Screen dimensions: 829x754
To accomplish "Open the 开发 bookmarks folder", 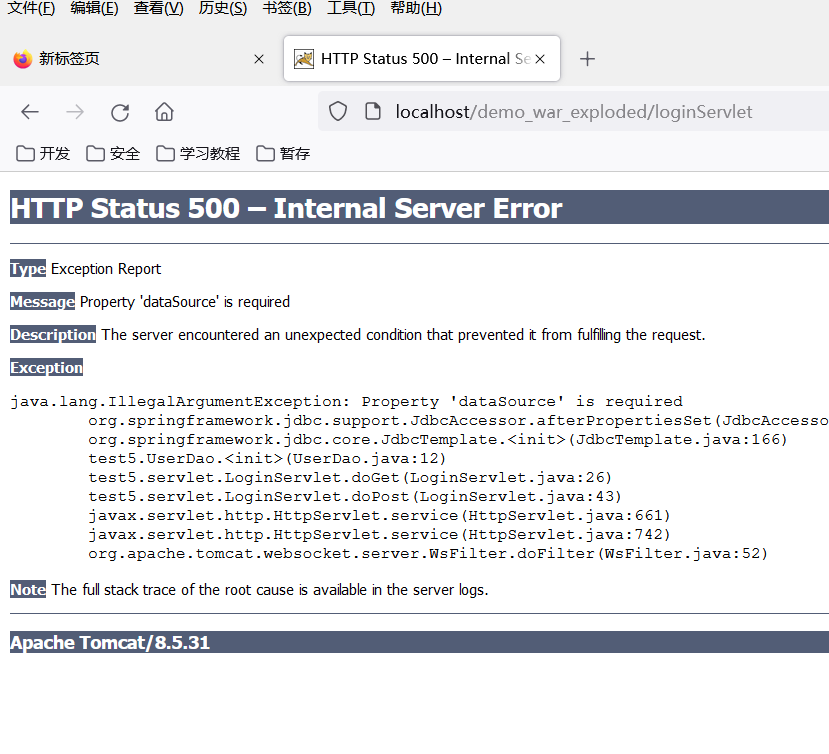I will [x=43, y=153].
